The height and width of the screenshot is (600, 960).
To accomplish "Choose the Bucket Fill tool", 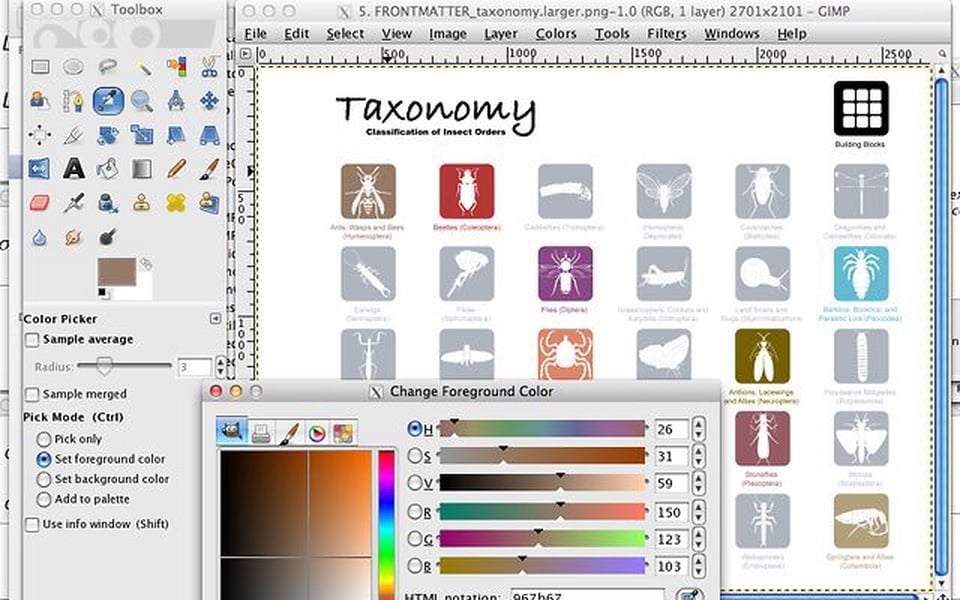I will point(106,169).
